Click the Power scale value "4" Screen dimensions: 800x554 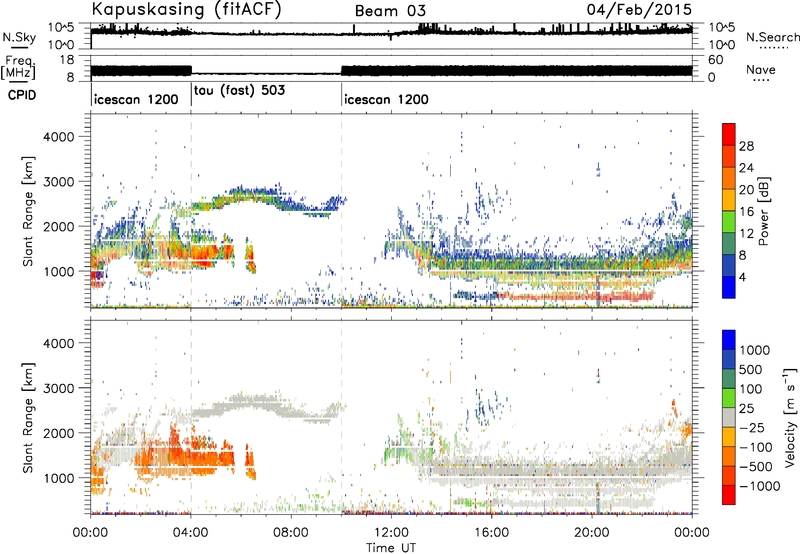pos(742,277)
